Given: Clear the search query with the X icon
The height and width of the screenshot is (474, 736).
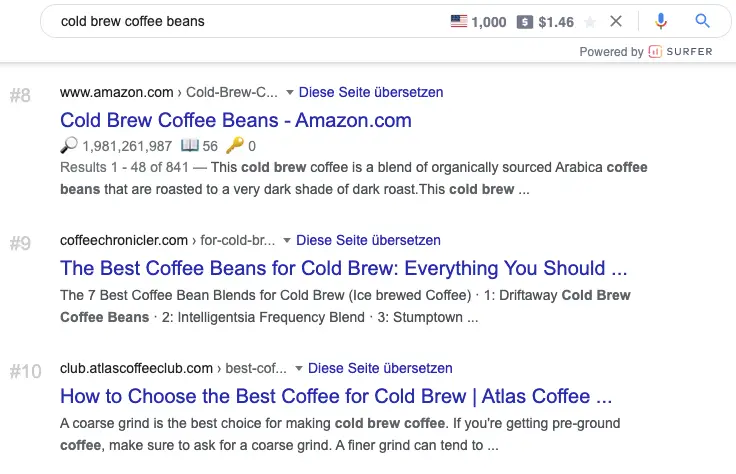Looking at the screenshot, I should (616, 21).
